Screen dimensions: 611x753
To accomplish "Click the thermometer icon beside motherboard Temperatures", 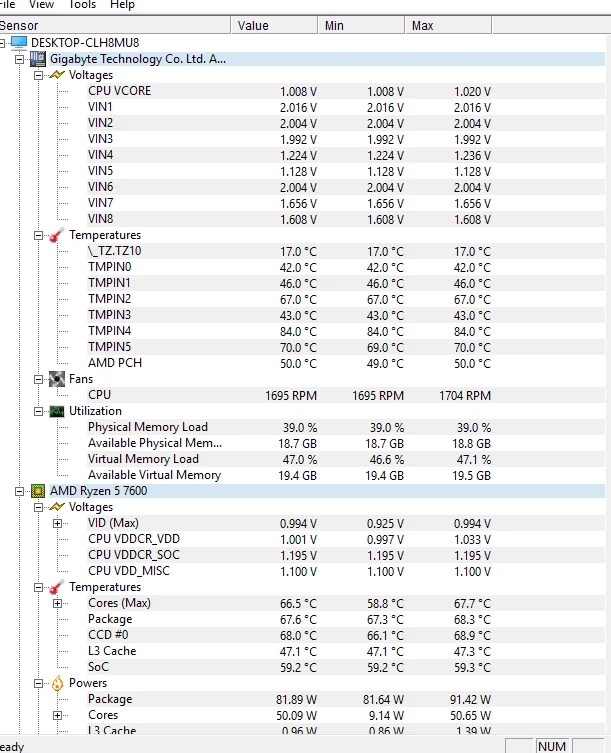I will tap(56, 235).
